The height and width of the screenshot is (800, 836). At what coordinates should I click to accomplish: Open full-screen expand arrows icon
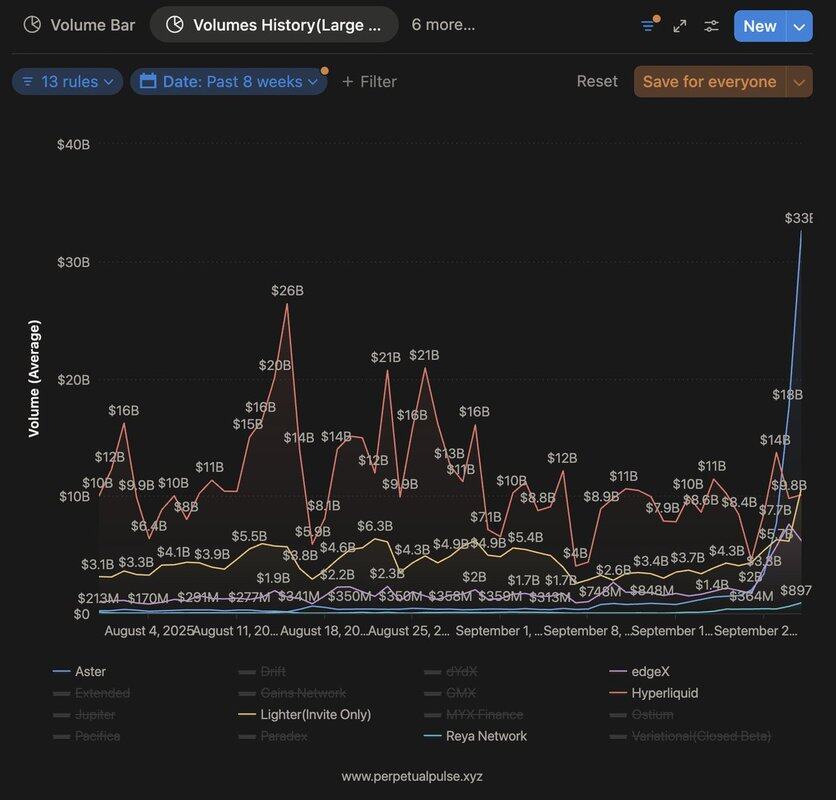pyautogui.click(x=680, y=26)
